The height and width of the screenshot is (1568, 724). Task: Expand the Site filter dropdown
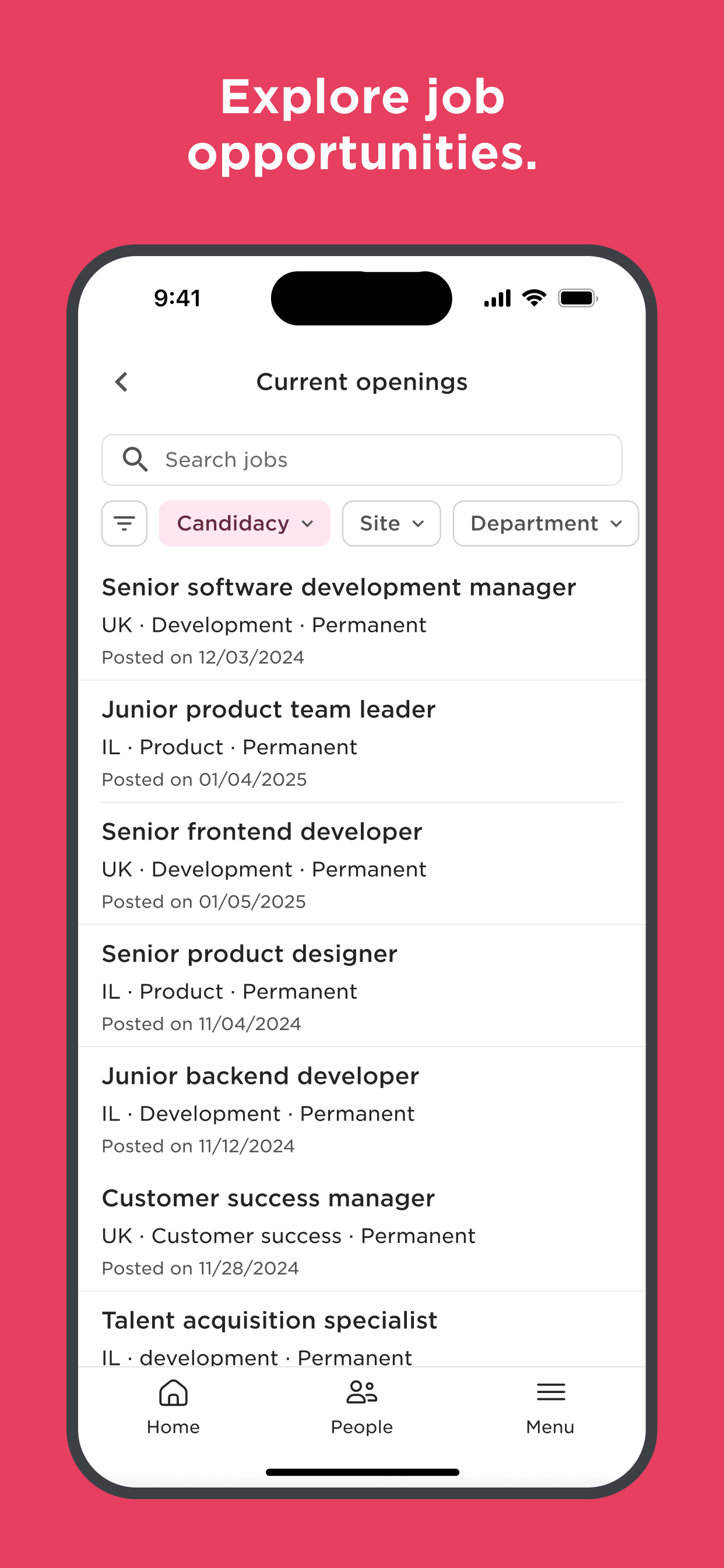(391, 523)
